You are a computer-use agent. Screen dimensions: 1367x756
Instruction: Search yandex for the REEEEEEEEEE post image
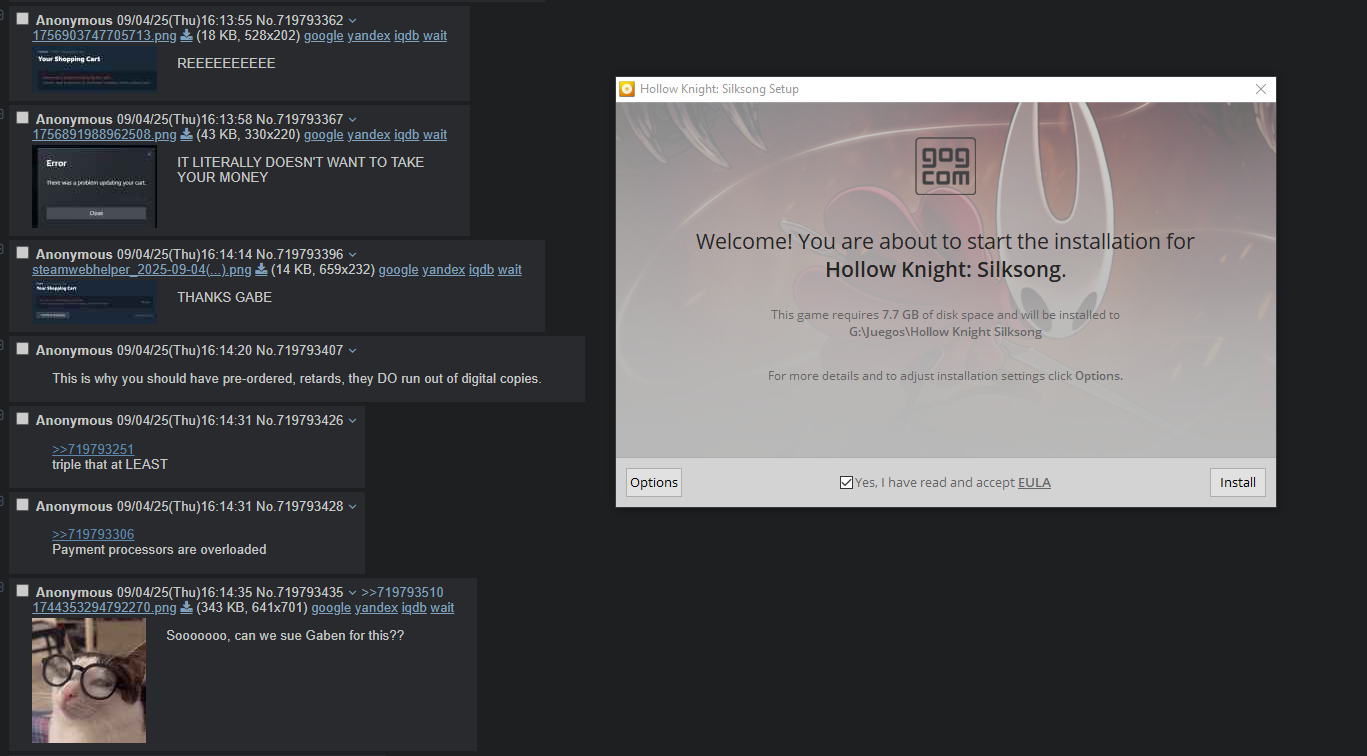(x=369, y=36)
